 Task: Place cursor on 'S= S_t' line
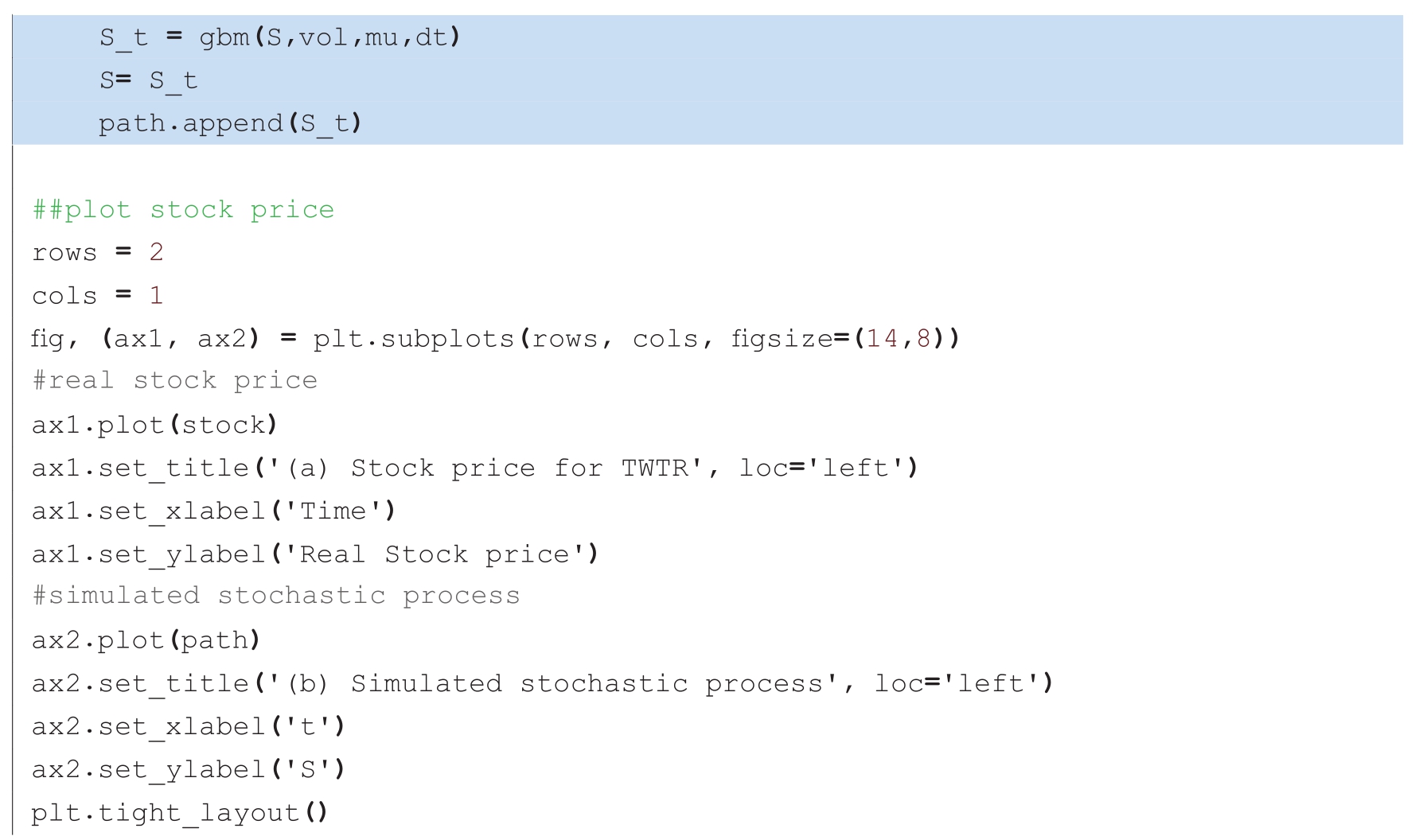pos(148,80)
